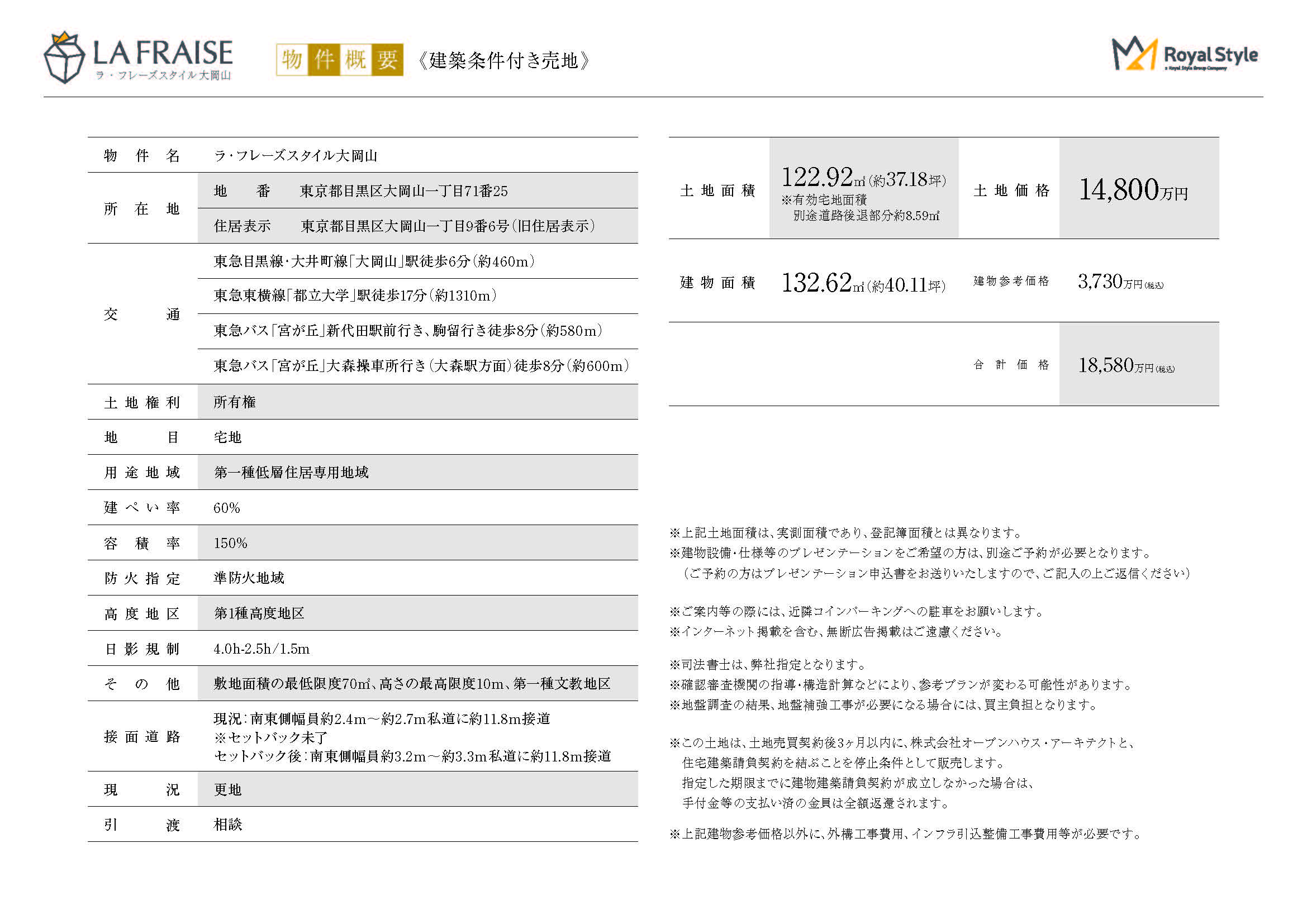This screenshot has width=1307, height=924.
Task: Select the セットバック未了 road note
Action: click(x=271, y=738)
